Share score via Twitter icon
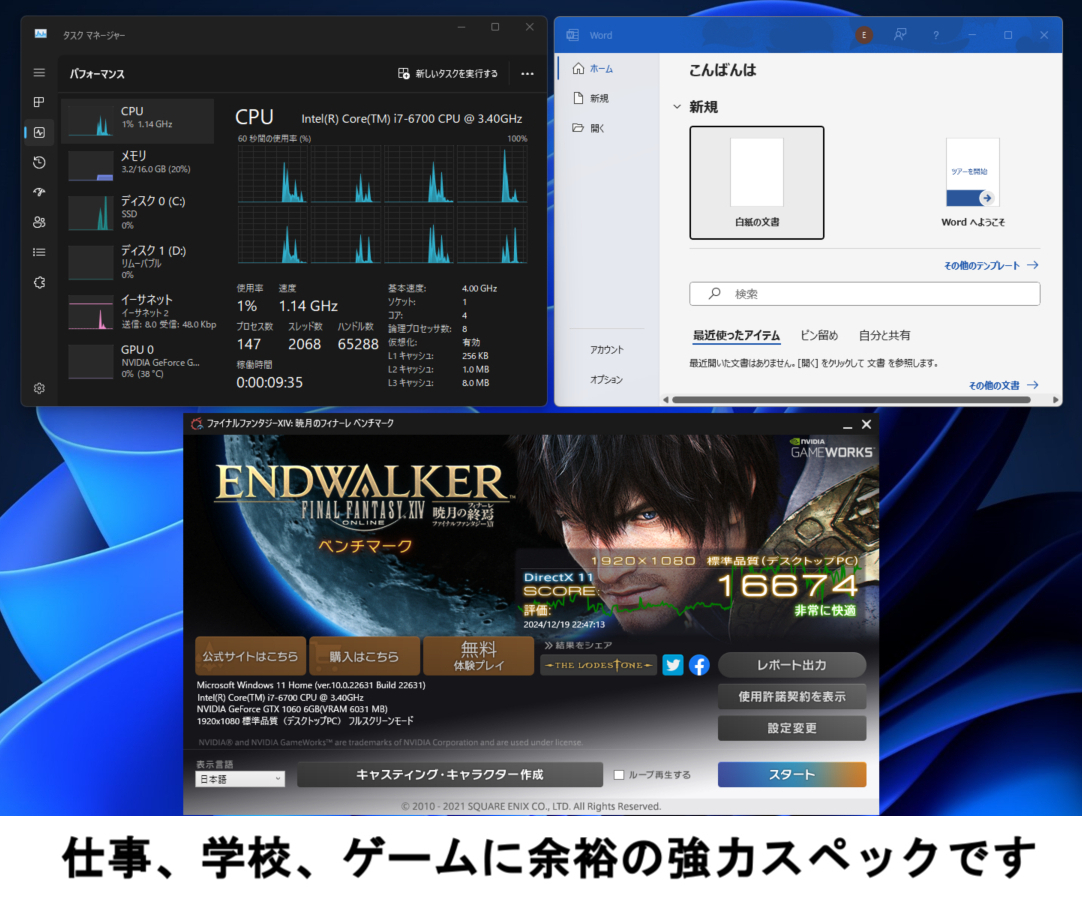The width and height of the screenshot is (1082, 900). point(673,665)
